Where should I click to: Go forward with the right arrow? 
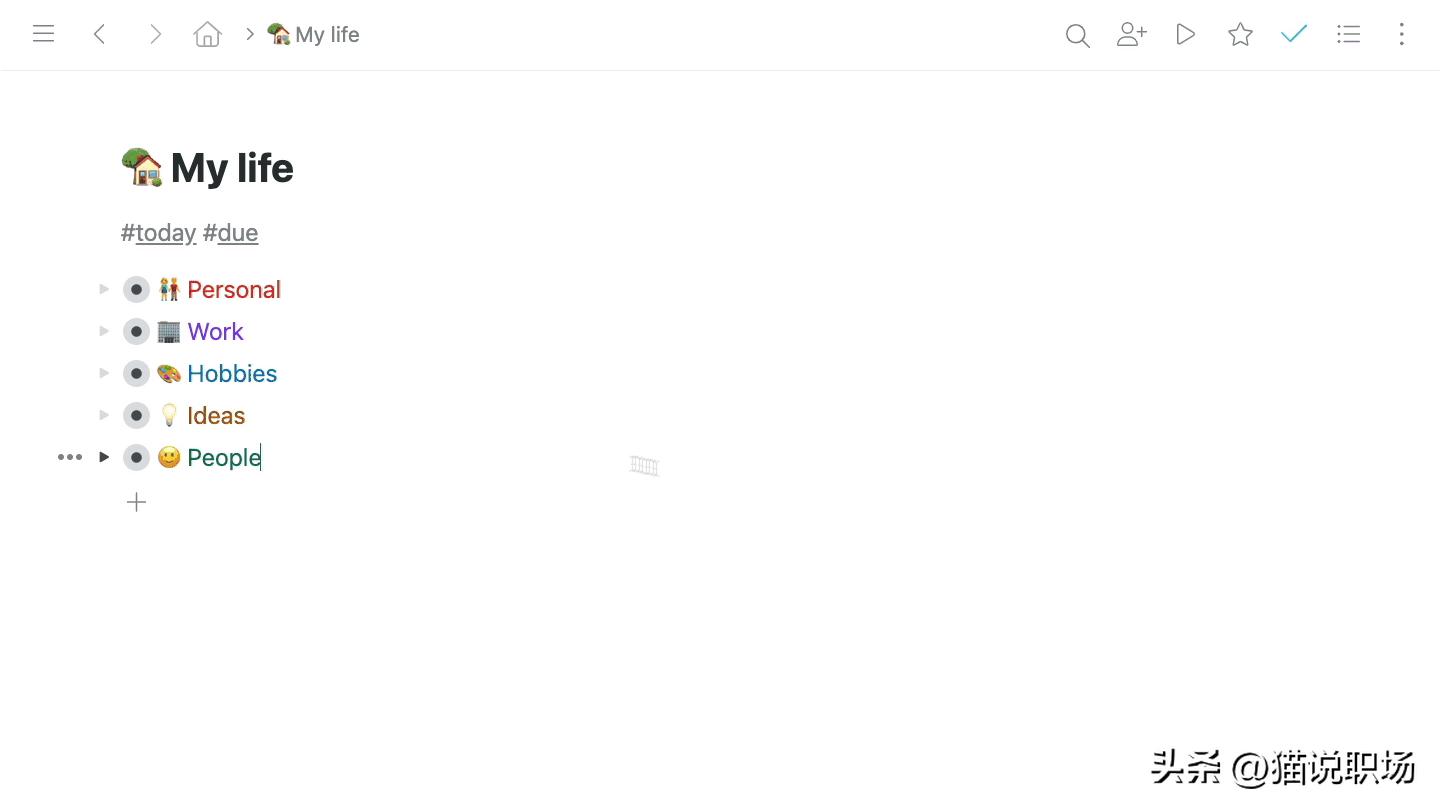[x=155, y=34]
